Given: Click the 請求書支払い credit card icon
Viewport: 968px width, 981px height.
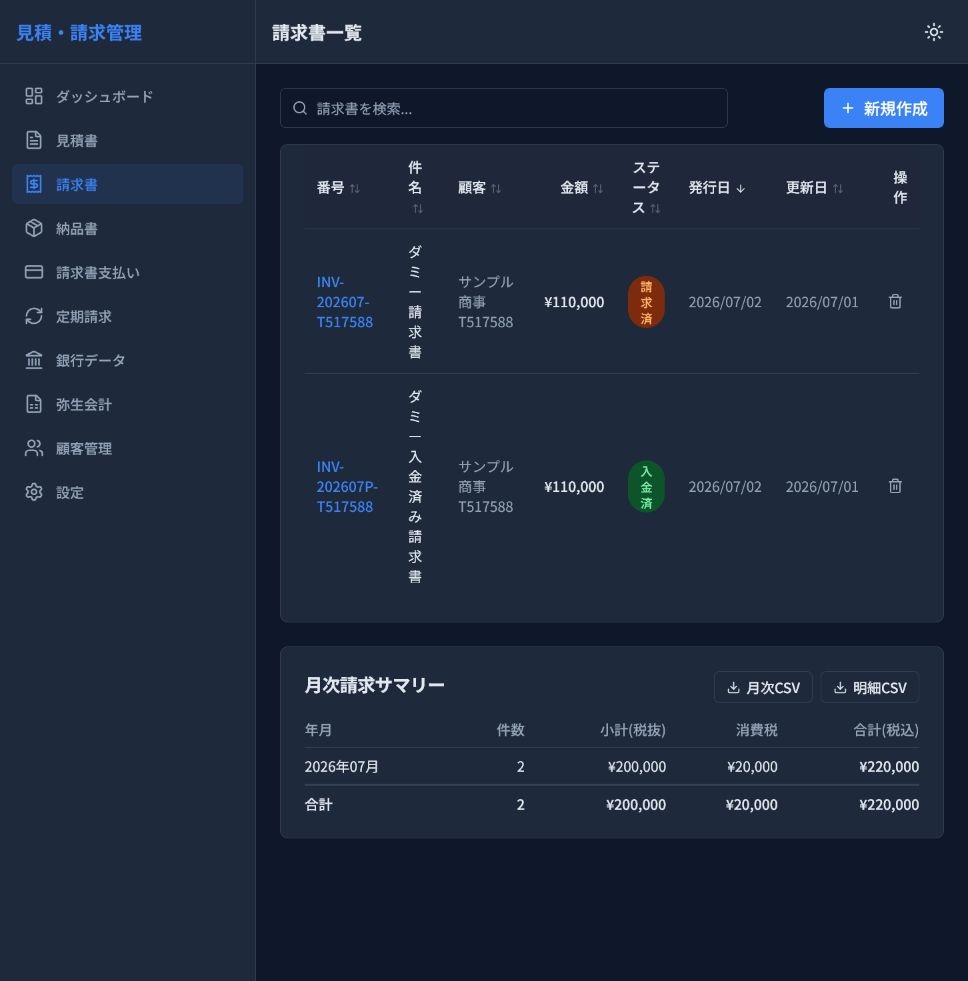Looking at the screenshot, I should tap(34, 272).
